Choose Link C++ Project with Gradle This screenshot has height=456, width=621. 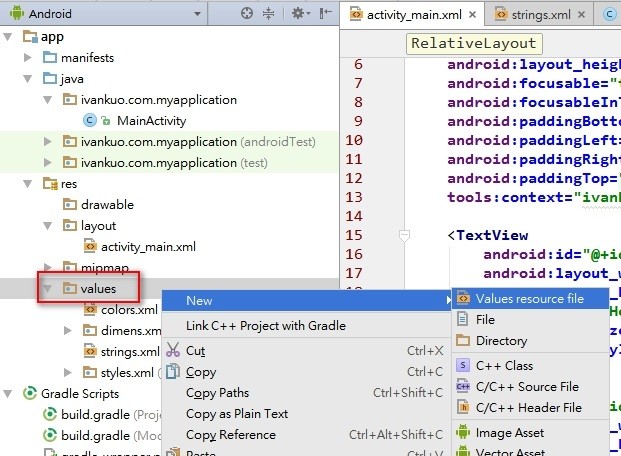pyautogui.click(x=266, y=326)
